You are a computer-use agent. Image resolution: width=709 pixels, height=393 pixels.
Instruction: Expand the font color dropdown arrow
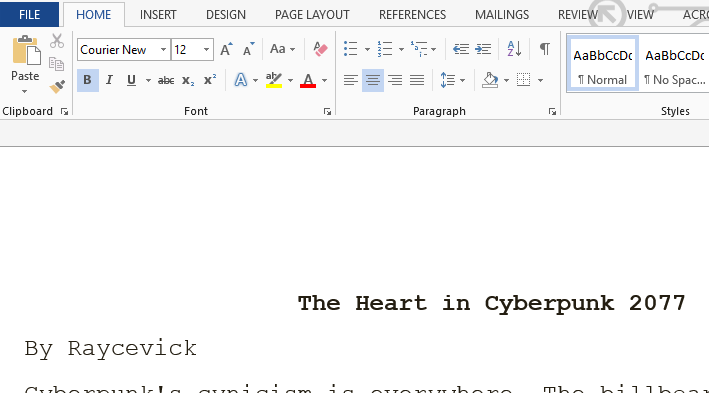[x=324, y=81]
